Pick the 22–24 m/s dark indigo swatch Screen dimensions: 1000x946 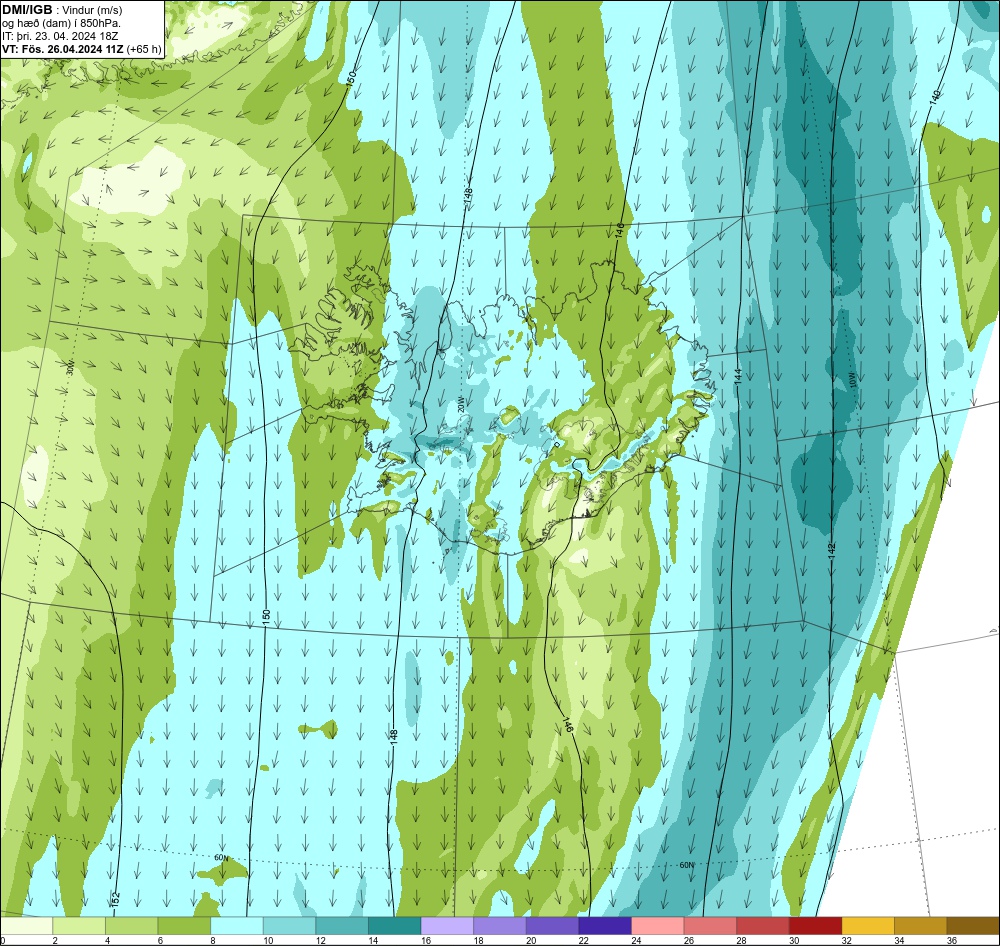(605, 926)
